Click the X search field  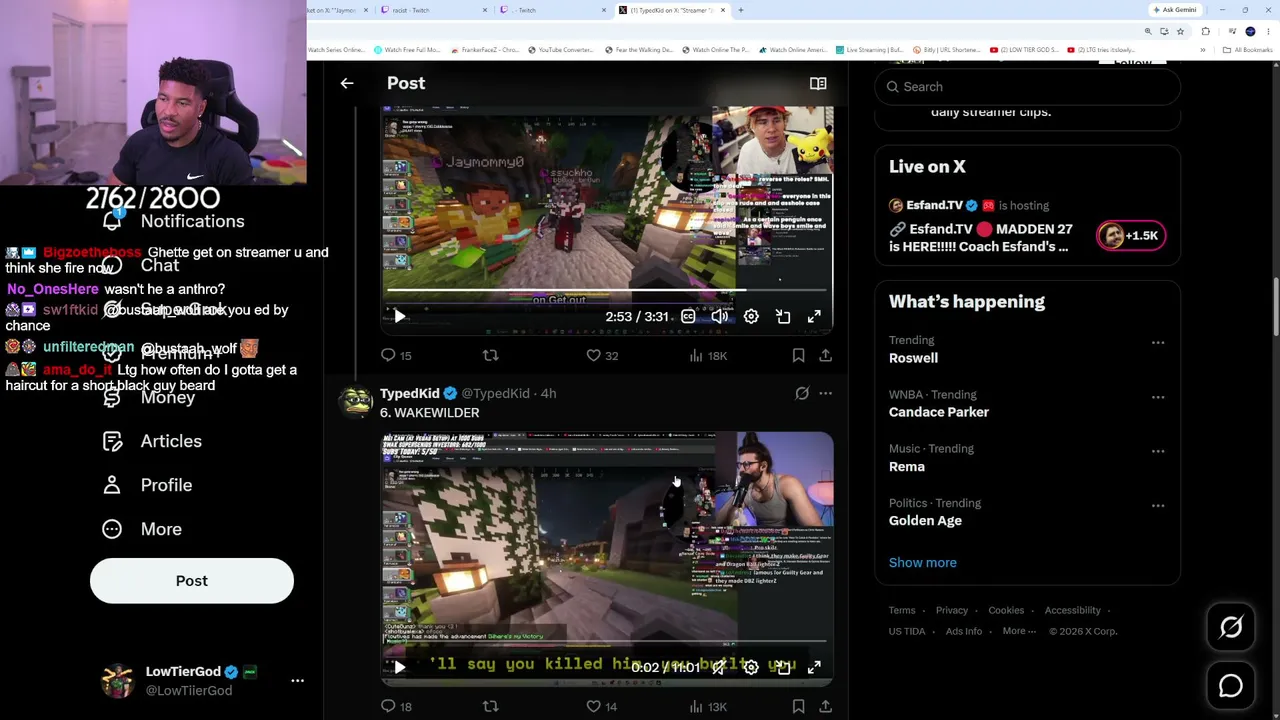click(1027, 87)
